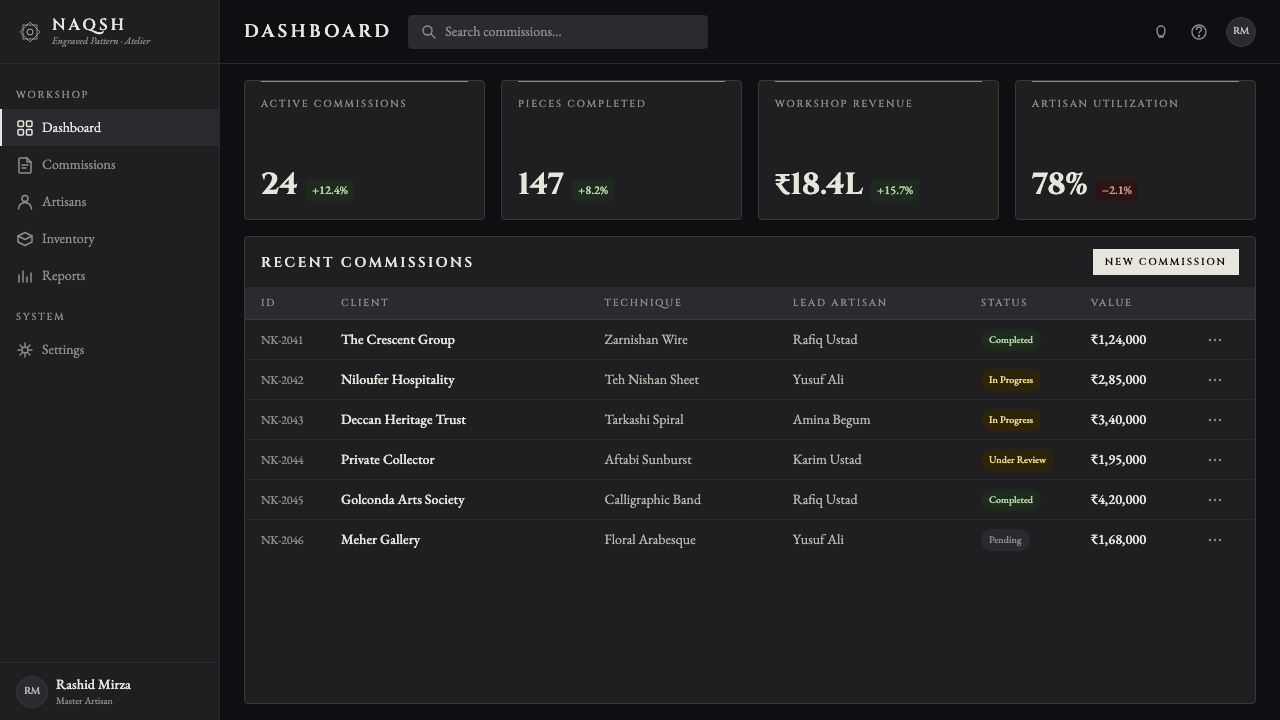Click the RM avatar in top bar
1280x720 pixels.
pos(1241,32)
